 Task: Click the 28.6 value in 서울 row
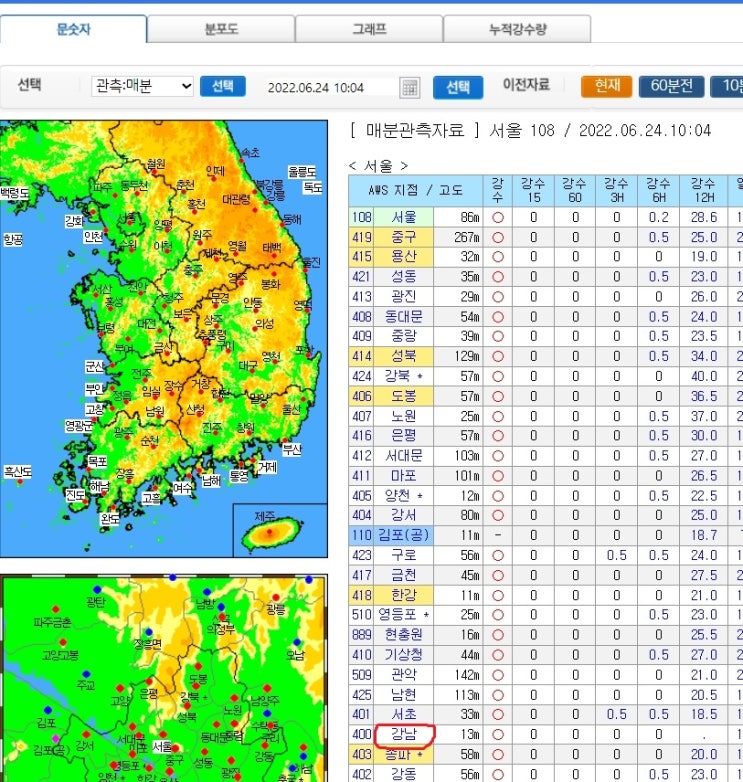tap(704, 217)
